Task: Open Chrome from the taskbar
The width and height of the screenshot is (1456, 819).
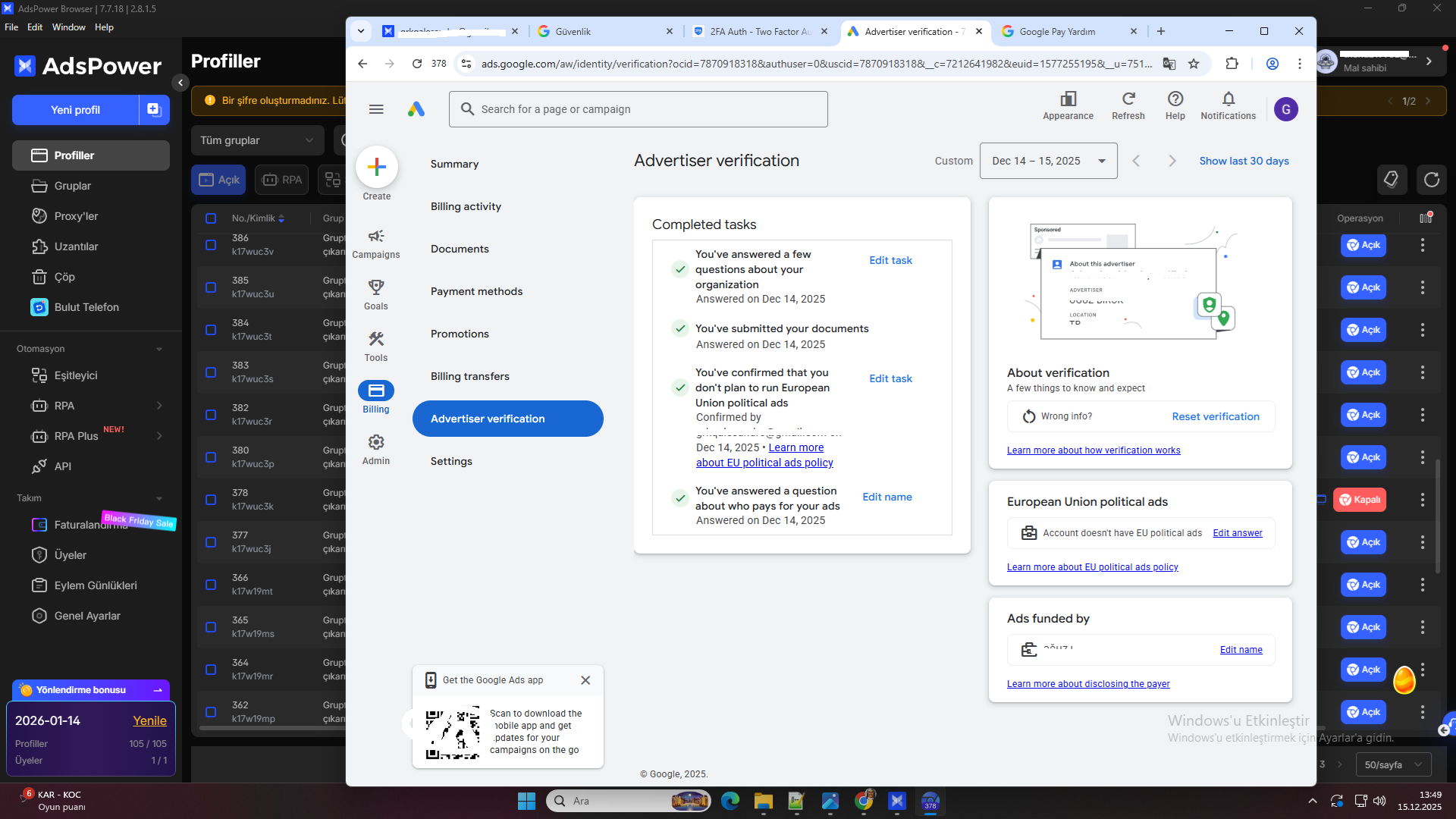Action: 864,801
